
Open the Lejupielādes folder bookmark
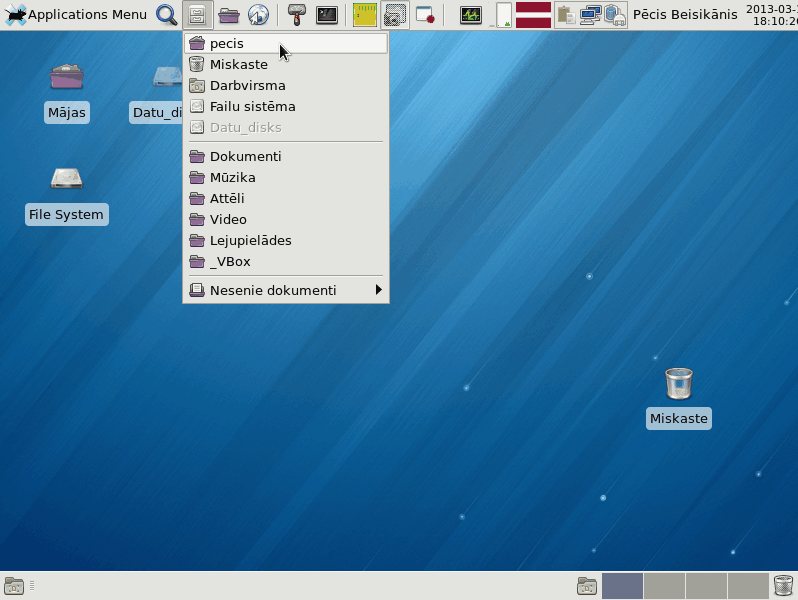pyautogui.click(x=286, y=240)
